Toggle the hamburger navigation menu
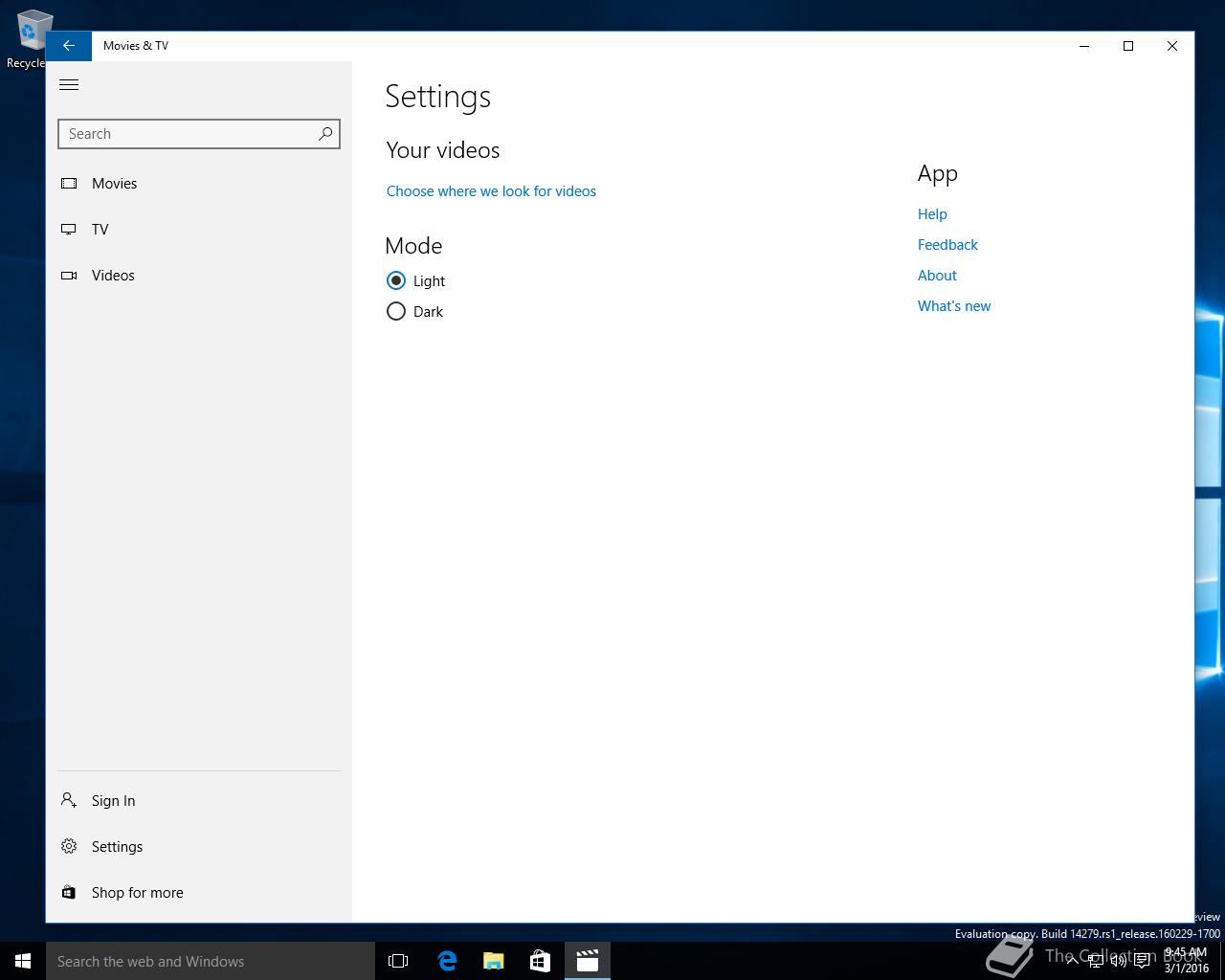Image resolution: width=1225 pixels, height=980 pixels. point(69,85)
